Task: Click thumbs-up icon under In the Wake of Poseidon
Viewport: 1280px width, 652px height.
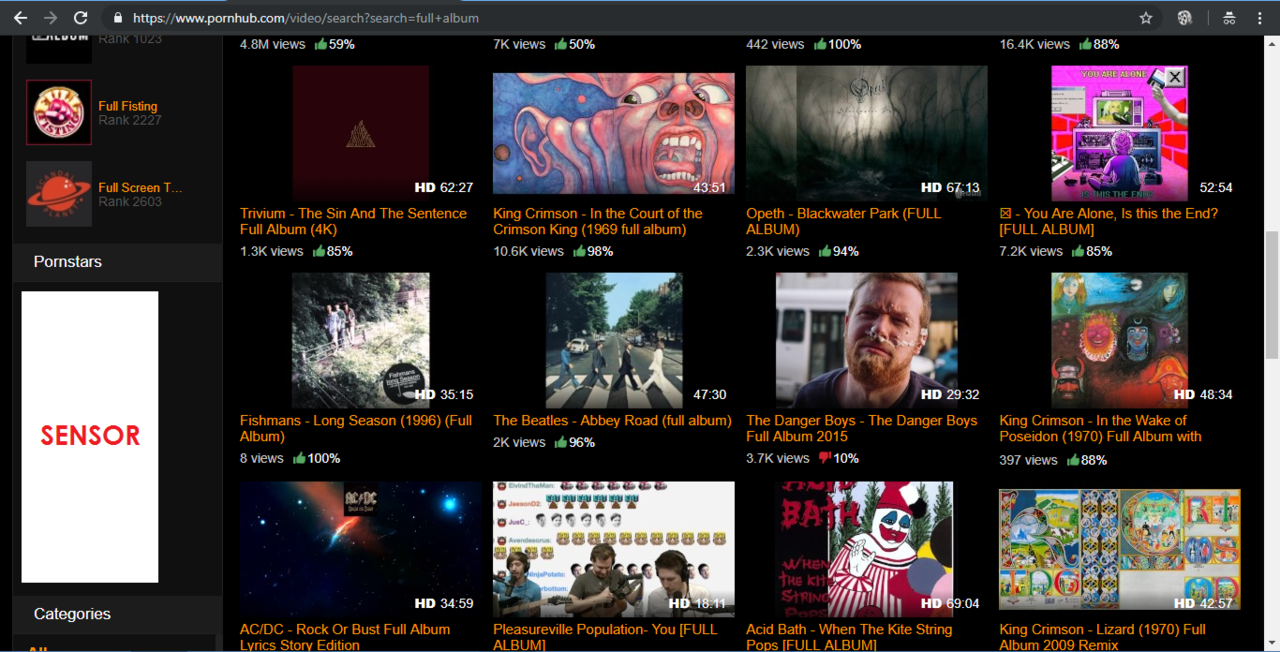Action: click(1074, 459)
